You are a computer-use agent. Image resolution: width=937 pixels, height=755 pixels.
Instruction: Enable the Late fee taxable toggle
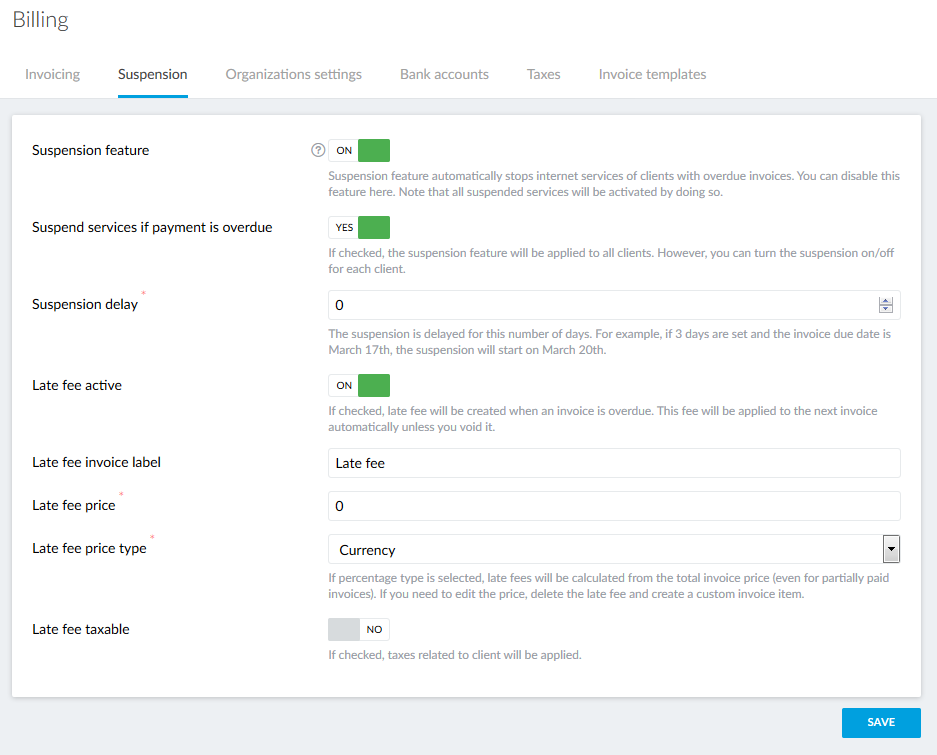[359, 629]
